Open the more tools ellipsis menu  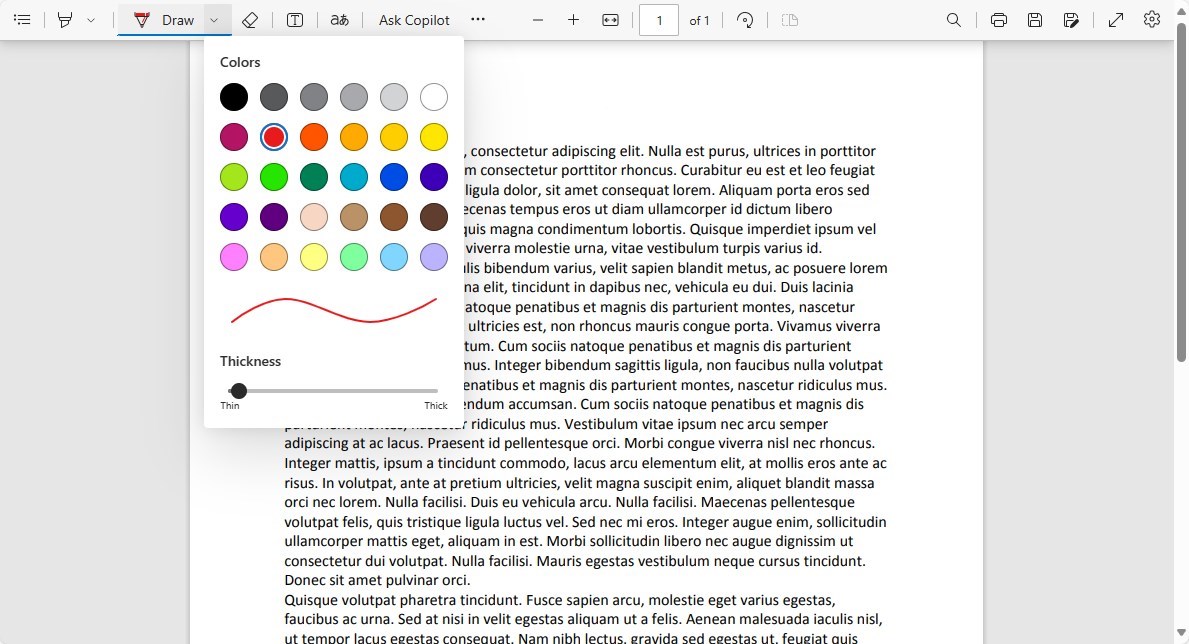(x=477, y=19)
